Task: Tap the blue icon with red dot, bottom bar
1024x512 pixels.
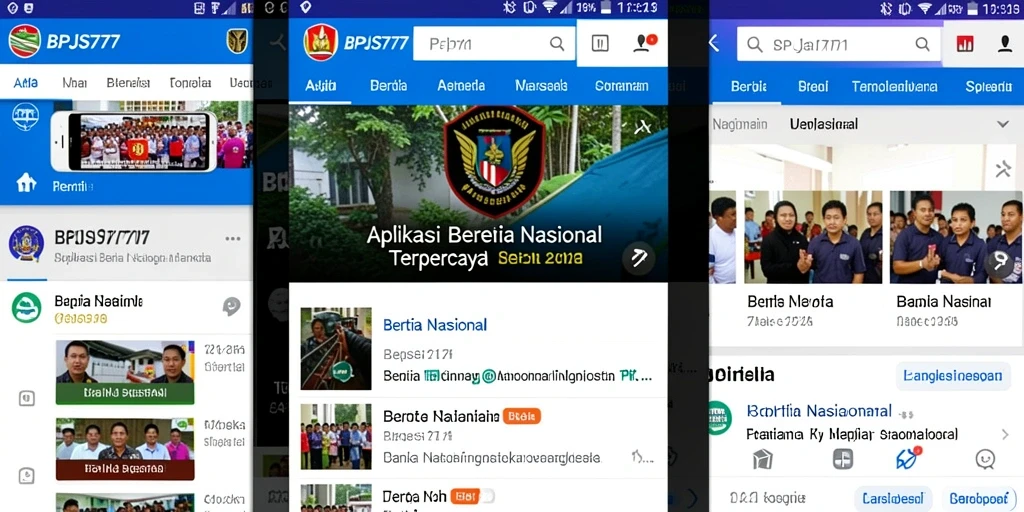Action: (908, 458)
